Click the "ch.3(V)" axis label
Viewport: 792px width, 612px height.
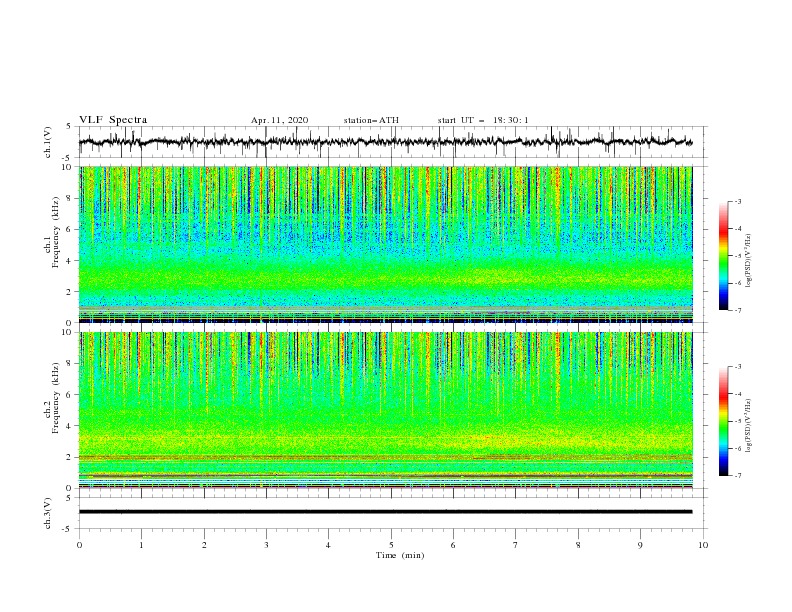pyautogui.click(x=48, y=514)
